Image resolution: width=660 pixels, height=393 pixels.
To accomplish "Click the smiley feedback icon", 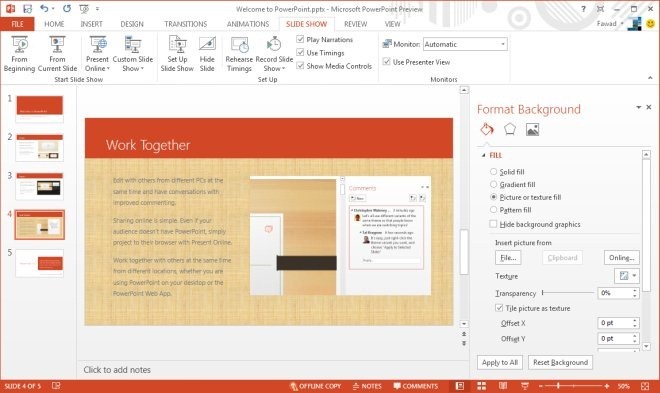I will click(650, 24).
